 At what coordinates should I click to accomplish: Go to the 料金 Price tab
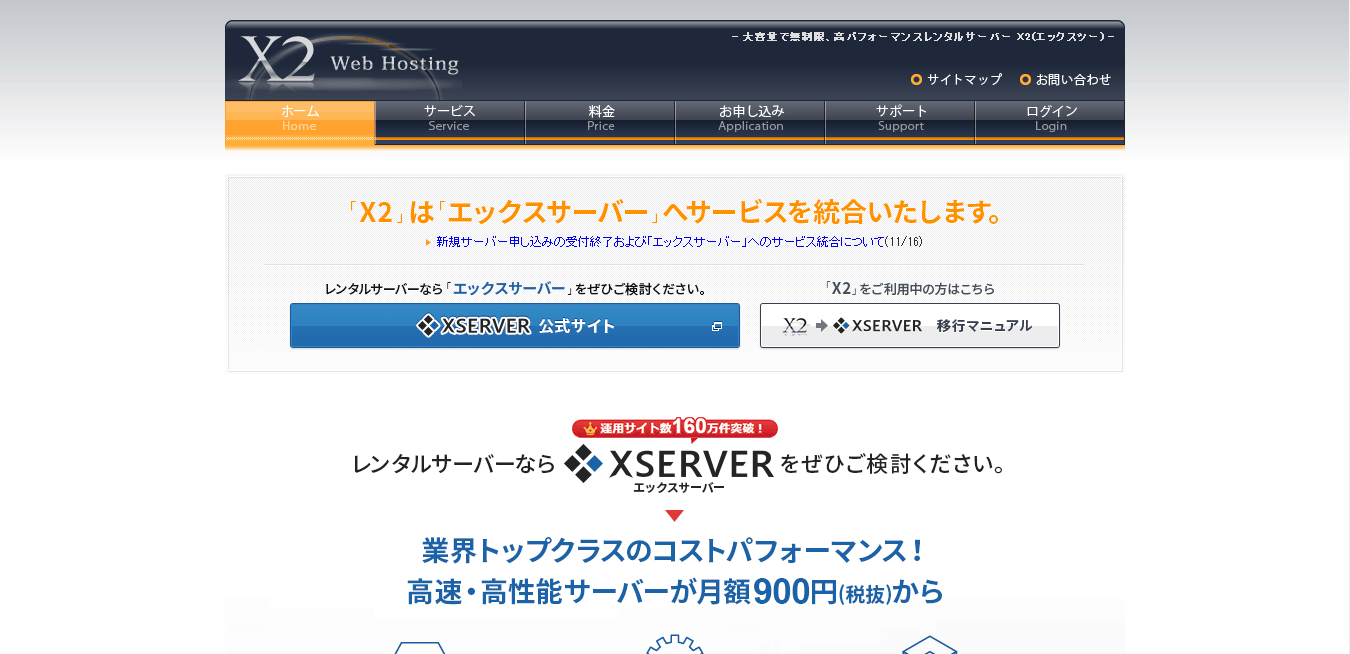[x=600, y=123]
